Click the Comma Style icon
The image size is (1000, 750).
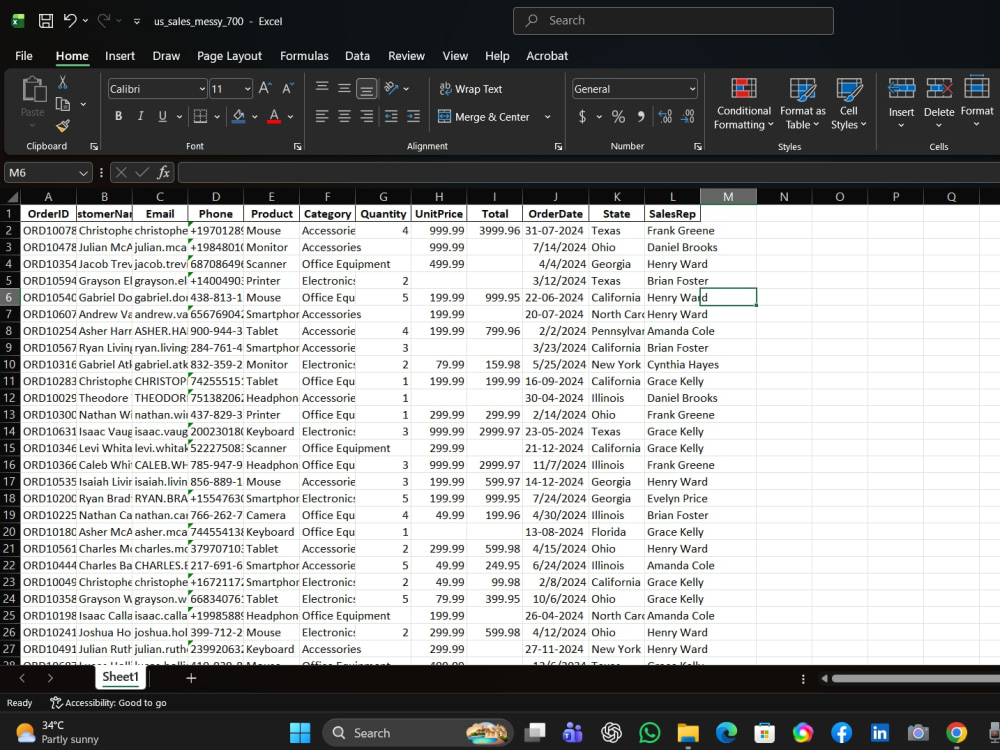(x=641, y=117)
